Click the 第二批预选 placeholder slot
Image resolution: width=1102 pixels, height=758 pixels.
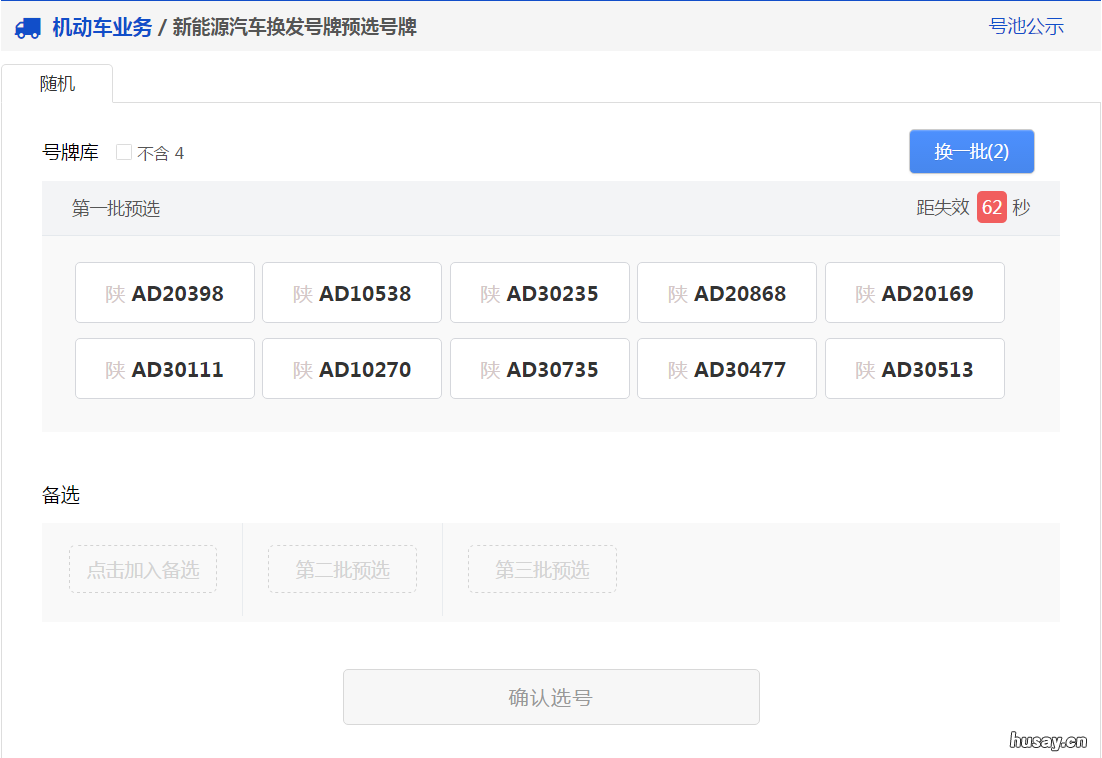342,569
